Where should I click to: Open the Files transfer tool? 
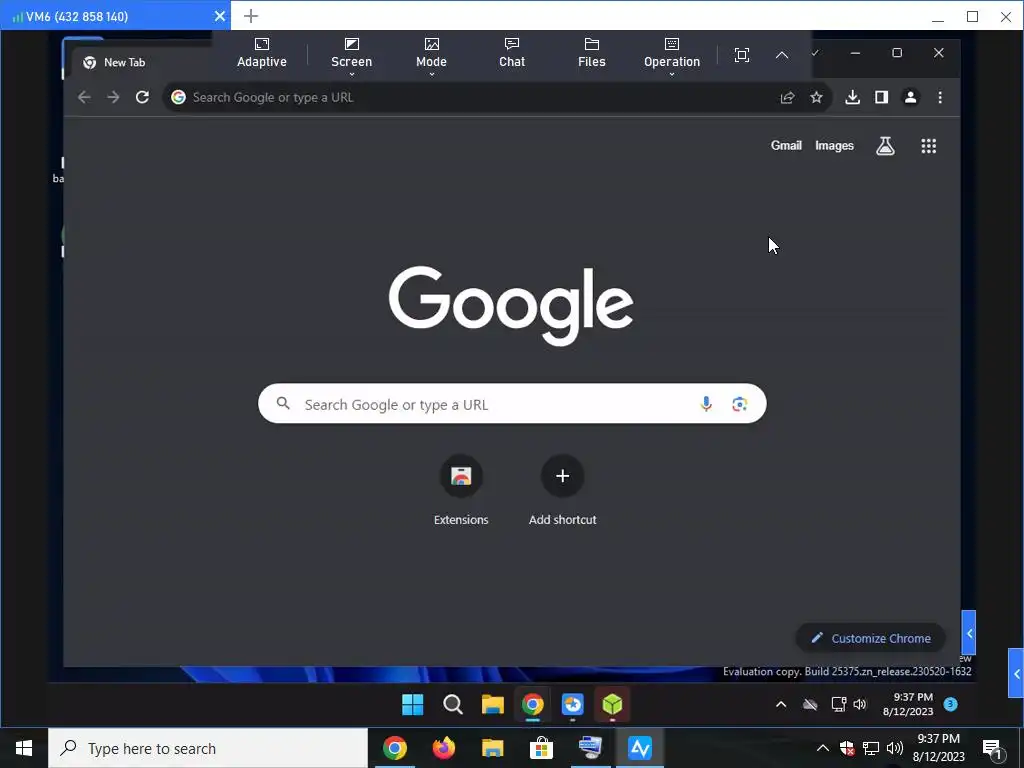coord(592,54)
